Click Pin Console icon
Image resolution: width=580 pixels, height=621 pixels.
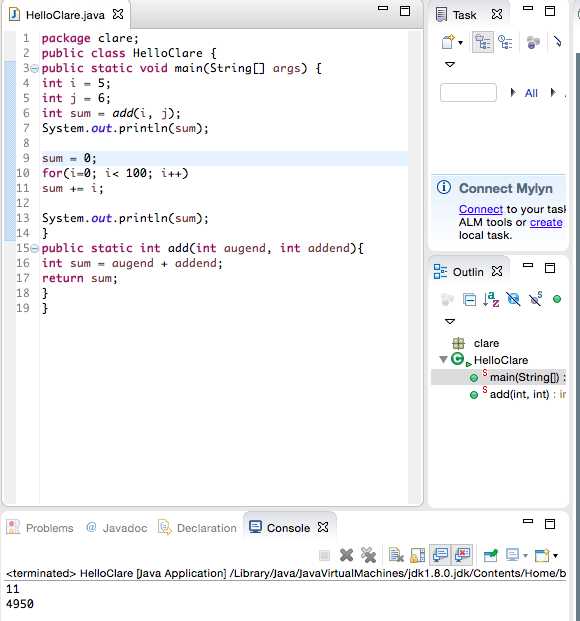tap(490, 555)
